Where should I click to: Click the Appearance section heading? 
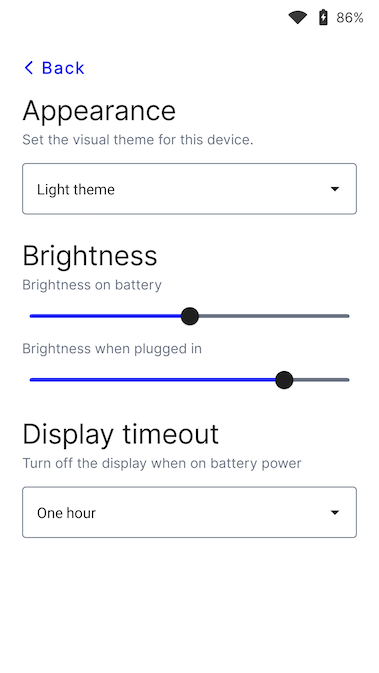tap(99, 111)
